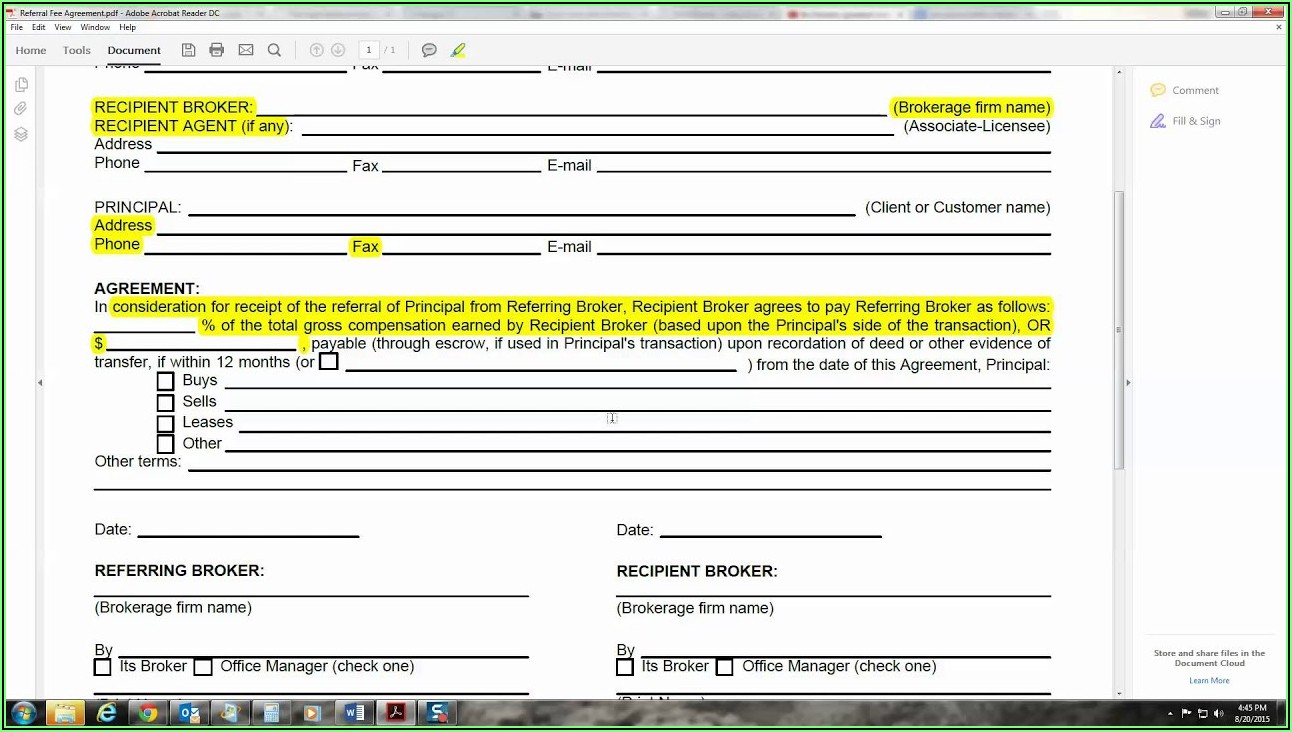Tick 'Office Manager' under Recipient Broker

[x=725, y=667]
